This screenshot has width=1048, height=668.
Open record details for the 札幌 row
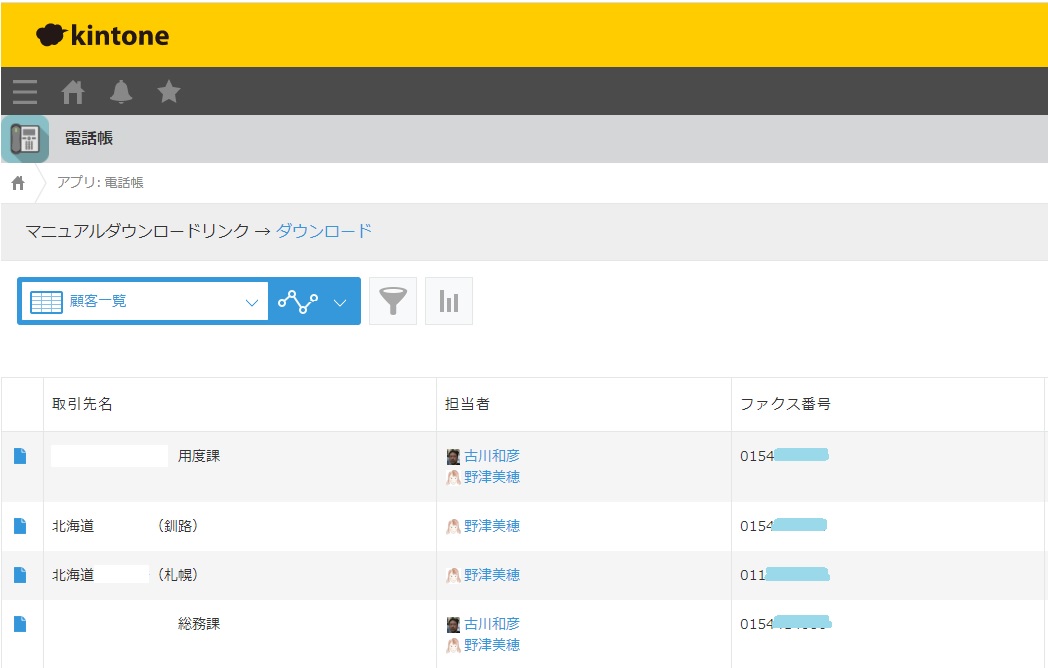tap(20, 575)
